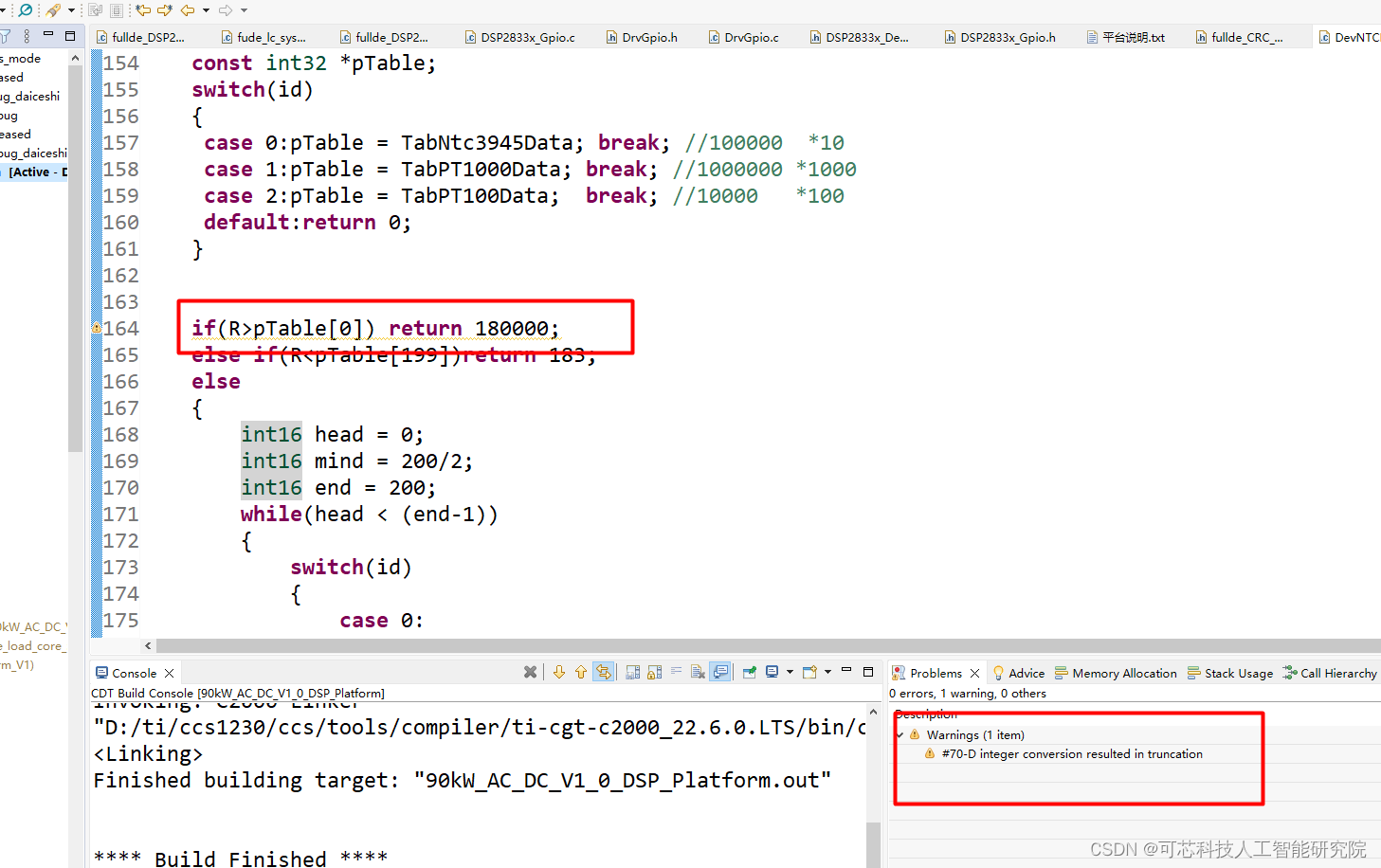Collapse the Warnings (1 item) entry
The height and width of the screenshot is (868, 1381).
(899, 734)
